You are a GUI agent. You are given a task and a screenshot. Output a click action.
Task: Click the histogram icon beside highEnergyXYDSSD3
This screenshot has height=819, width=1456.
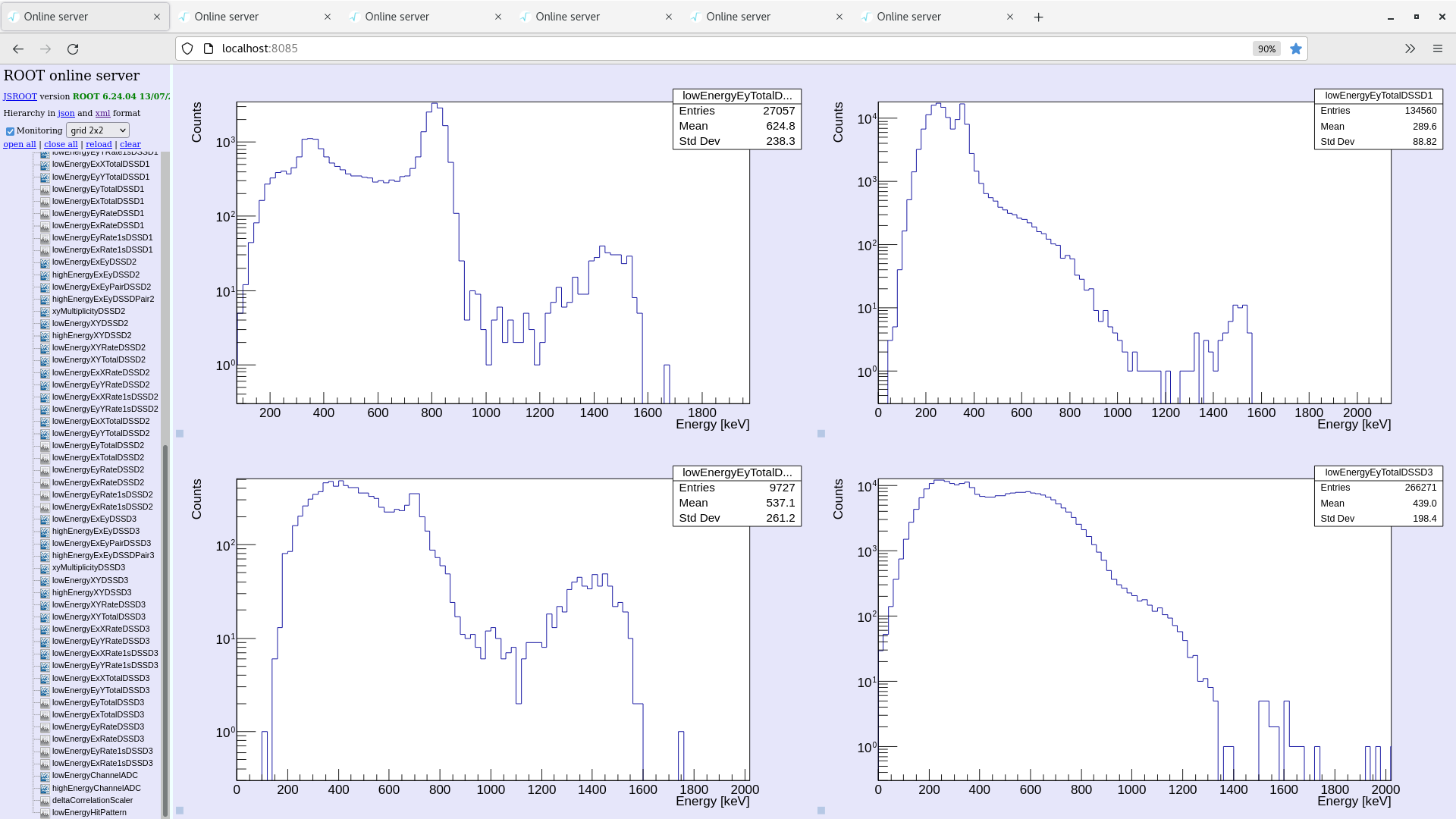pyautogui.click(x=45, y=592)
